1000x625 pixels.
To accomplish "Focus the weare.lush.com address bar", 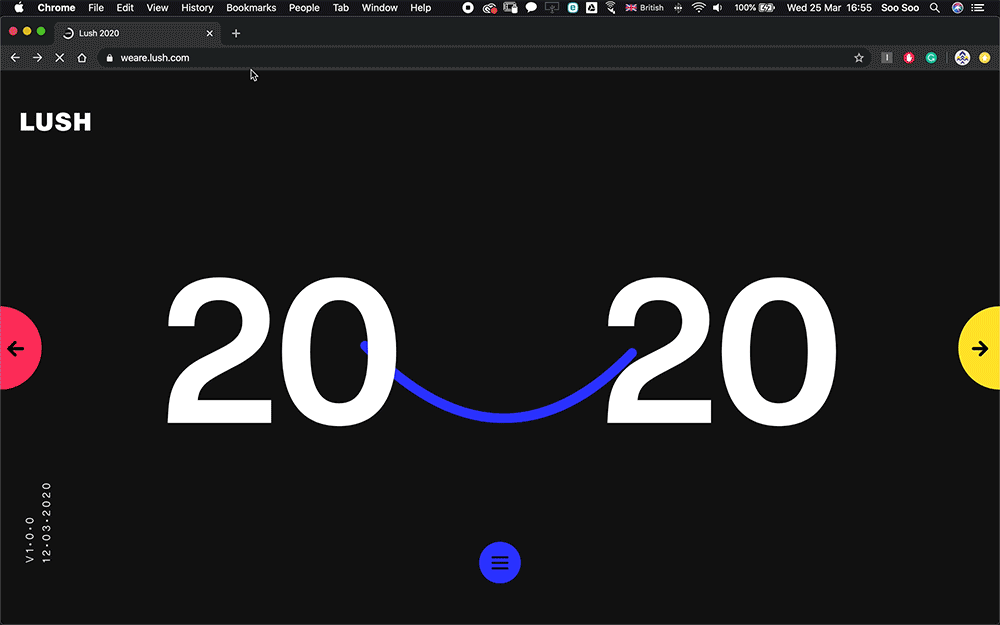I will click(485, 57).
